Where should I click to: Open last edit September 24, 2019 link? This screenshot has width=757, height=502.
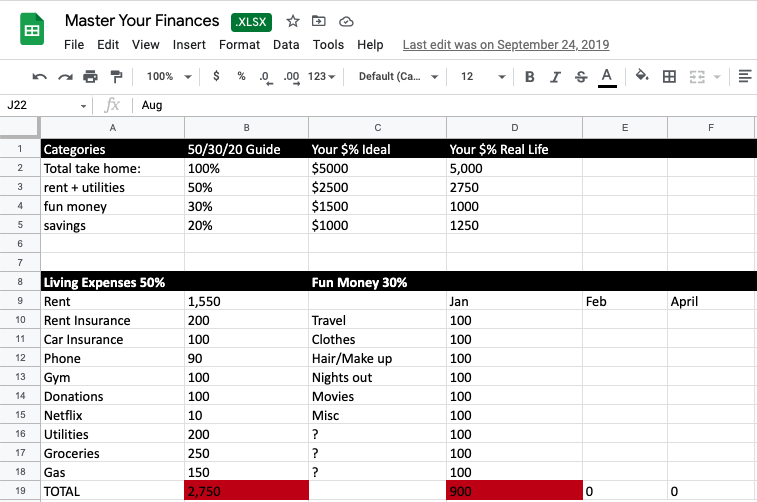tap(505, 45)
